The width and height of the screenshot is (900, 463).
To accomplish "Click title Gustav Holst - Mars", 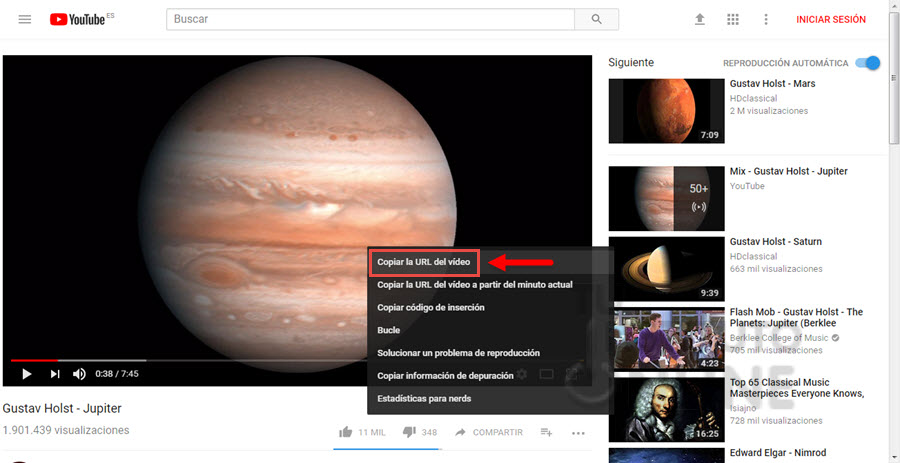I will (772, 84).
